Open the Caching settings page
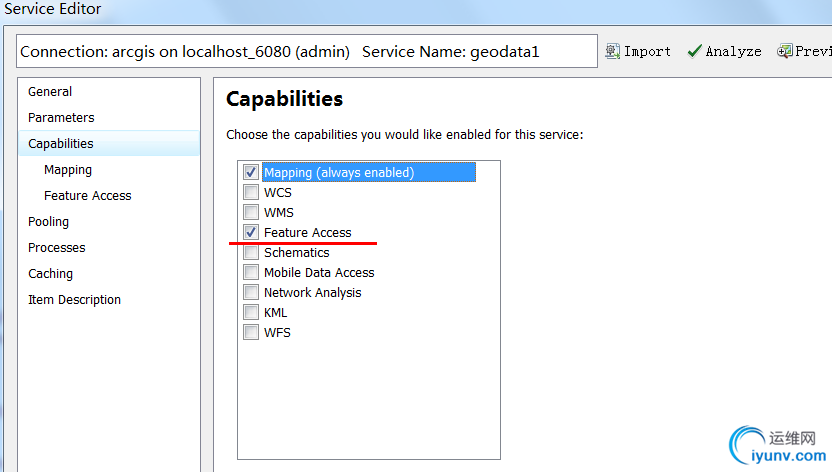Image resolution: width=832 pixels, height=472 pixels. tap(50, 273)
